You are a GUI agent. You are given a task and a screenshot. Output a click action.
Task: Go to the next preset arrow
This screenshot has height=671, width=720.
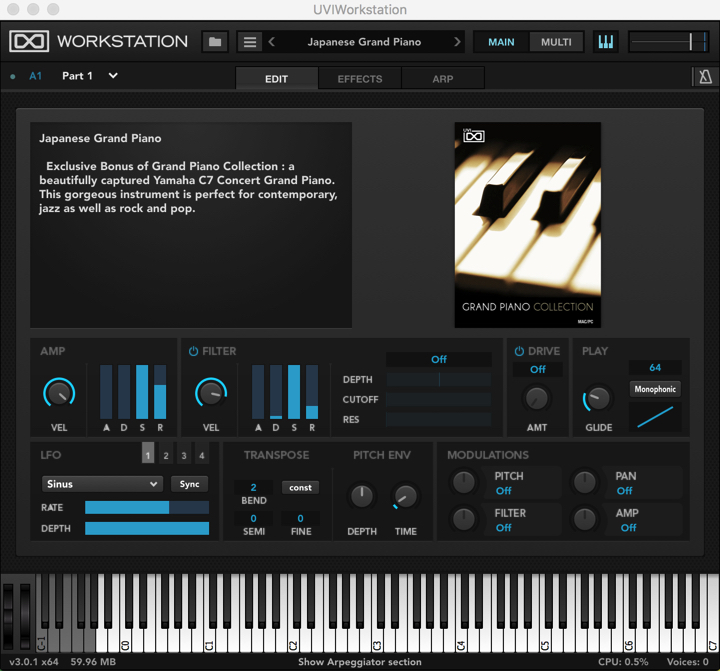[x=457, y=42]
